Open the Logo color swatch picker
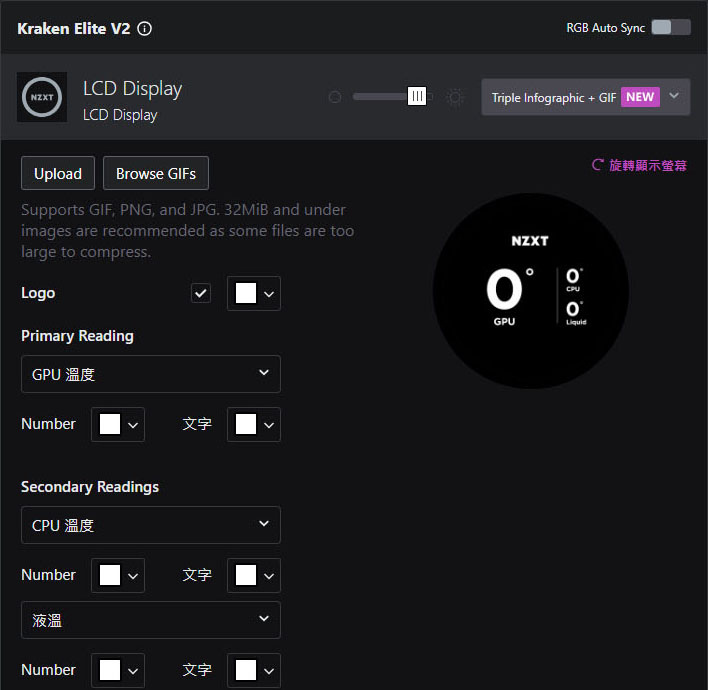This screenshot has width=708, height=690. [254, 294]
